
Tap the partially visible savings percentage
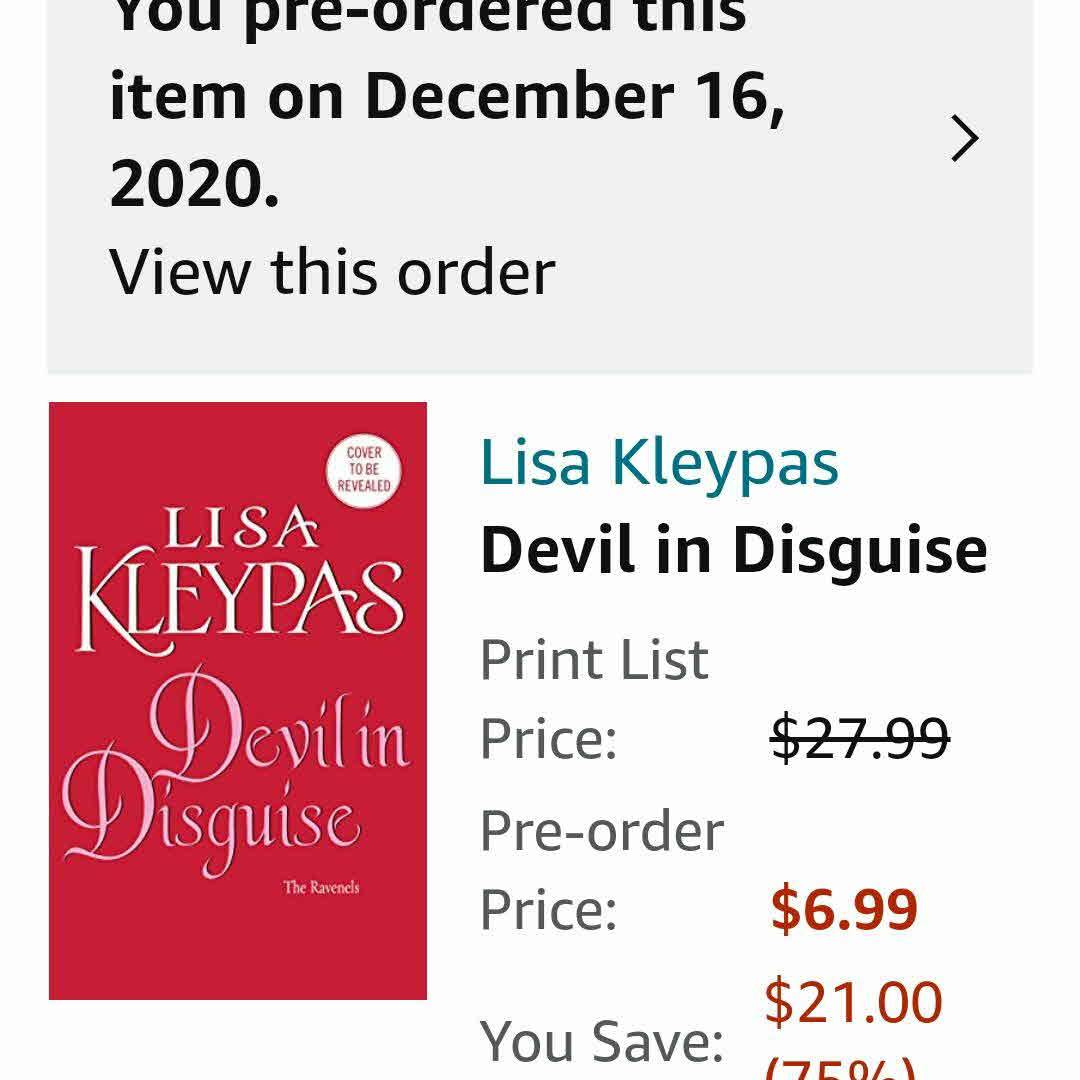[840, 1066]
